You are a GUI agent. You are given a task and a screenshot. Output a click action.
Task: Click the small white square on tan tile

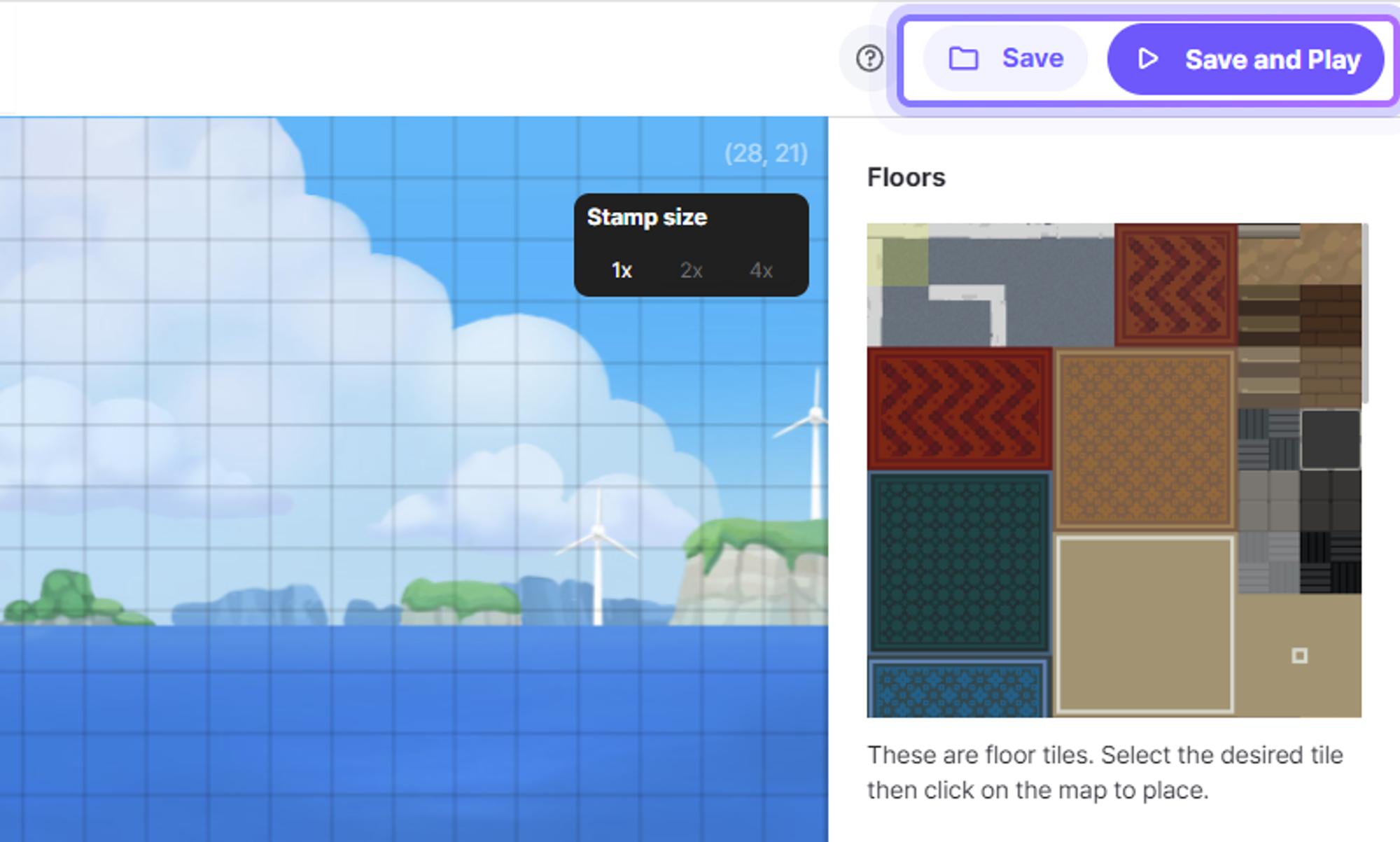(x=1299, y=656)
